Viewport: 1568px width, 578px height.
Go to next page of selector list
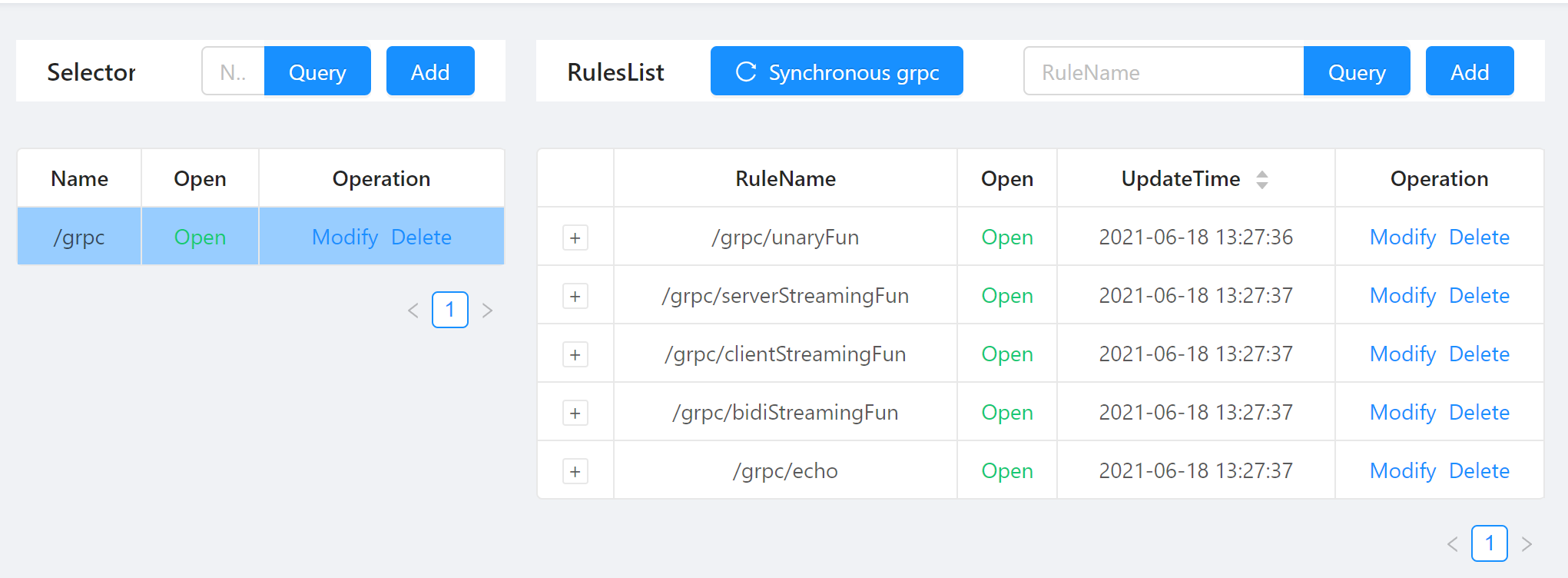487,311
